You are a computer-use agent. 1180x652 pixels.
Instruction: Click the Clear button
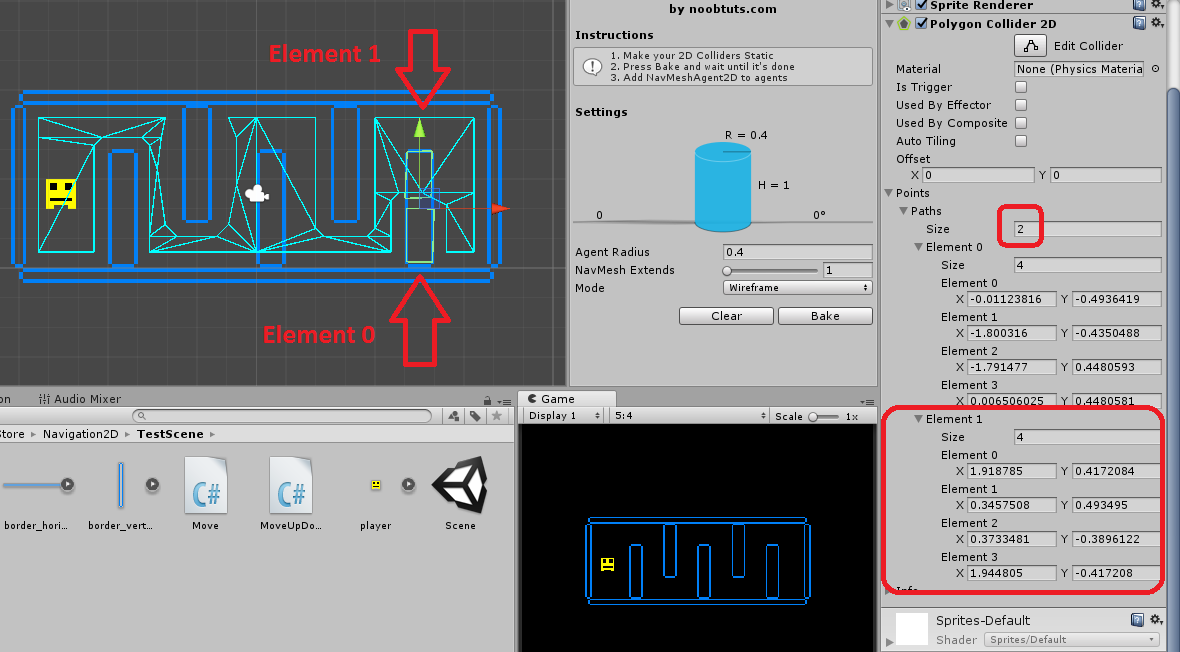pos(726,315)
